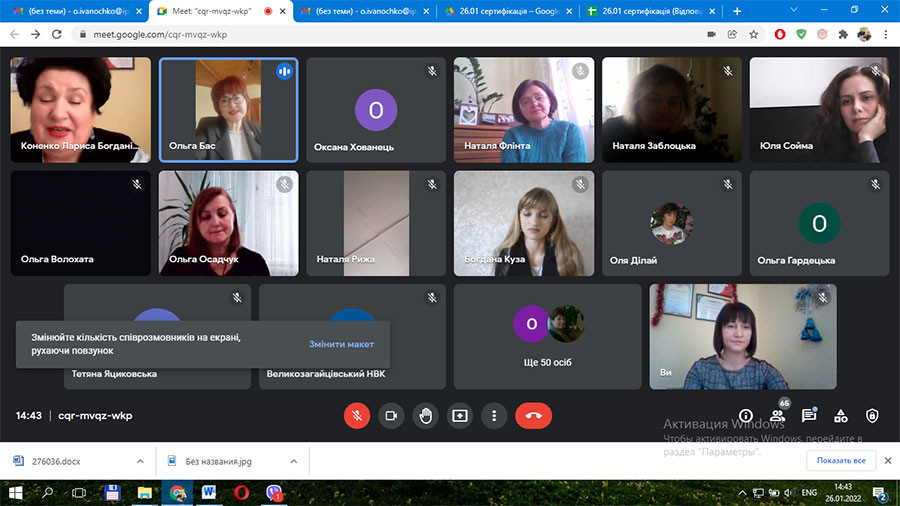Open activities shapes icon
The height and width of the screenshot is (506, 900).
click(840, 415)
